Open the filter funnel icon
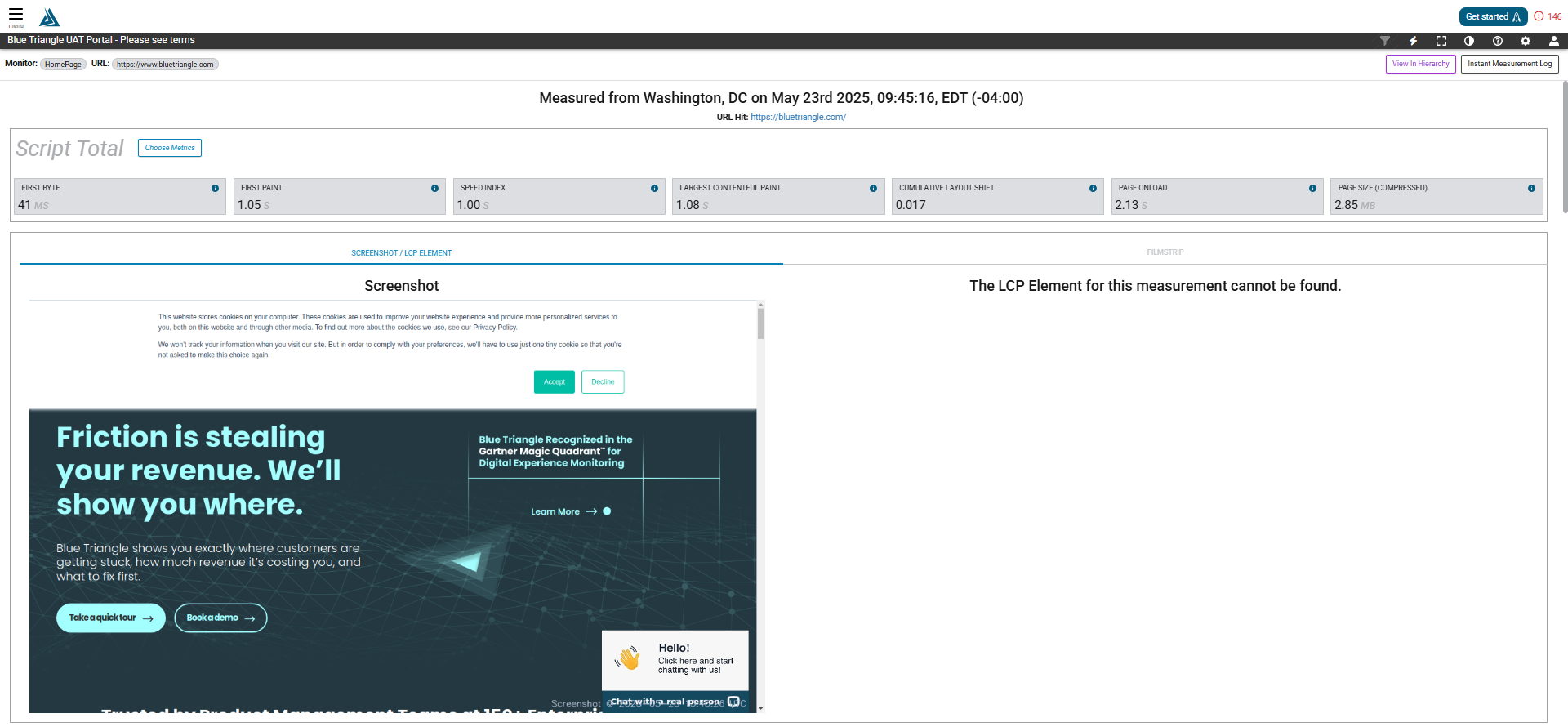 click(1385, 40)
